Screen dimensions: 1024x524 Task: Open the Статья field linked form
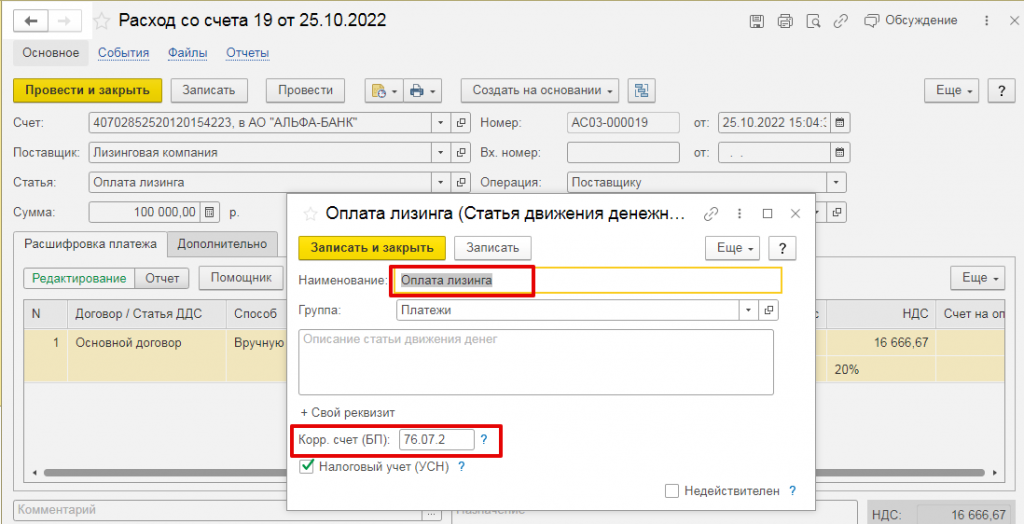[x=460, y=183]
